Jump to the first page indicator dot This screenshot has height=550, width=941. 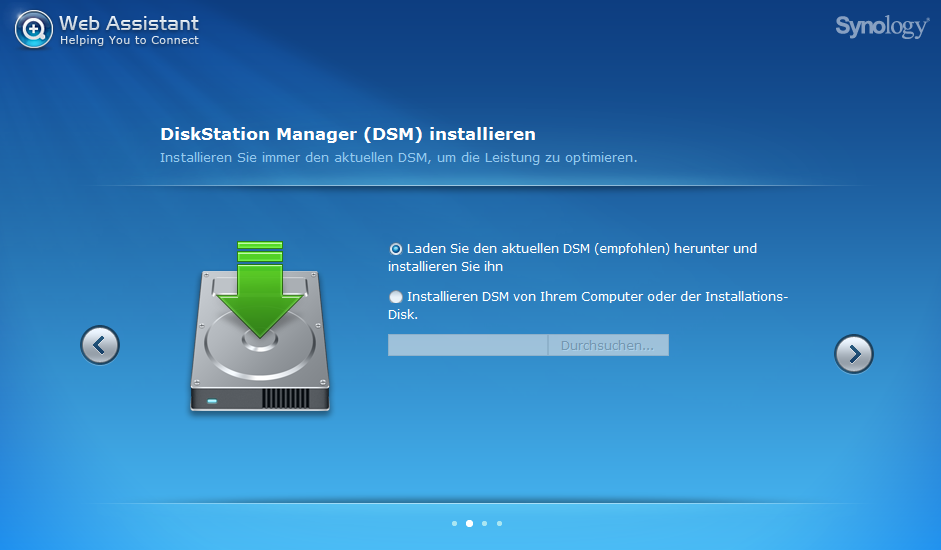click(x=454, y=524)
